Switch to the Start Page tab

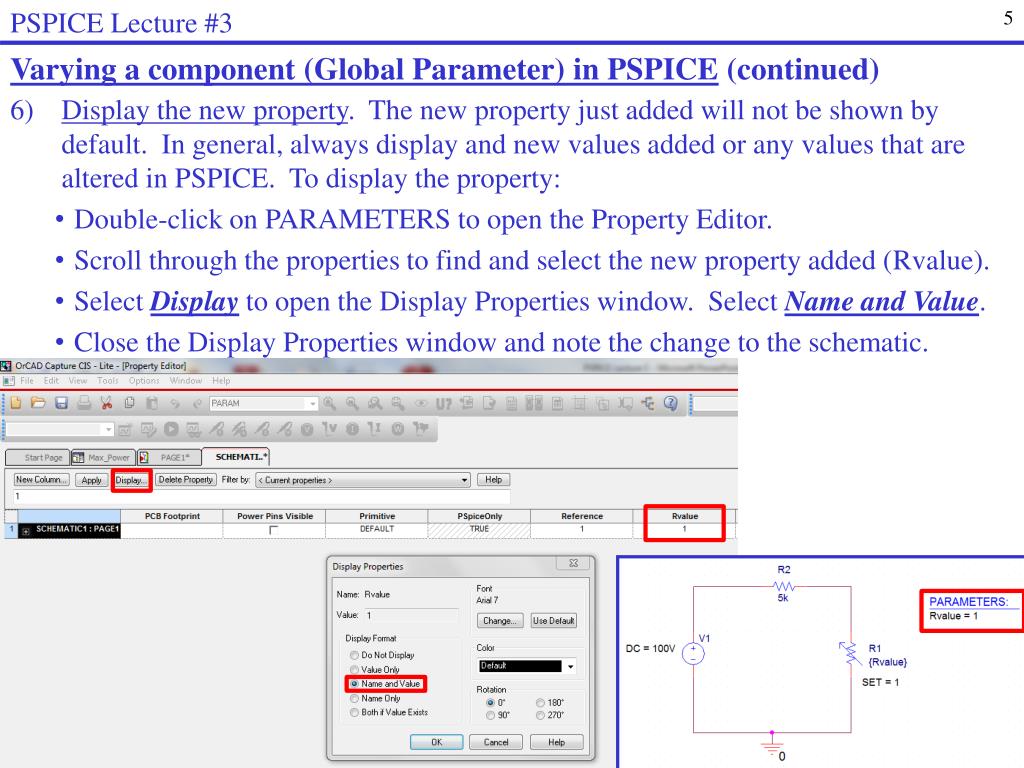[37, 457]
